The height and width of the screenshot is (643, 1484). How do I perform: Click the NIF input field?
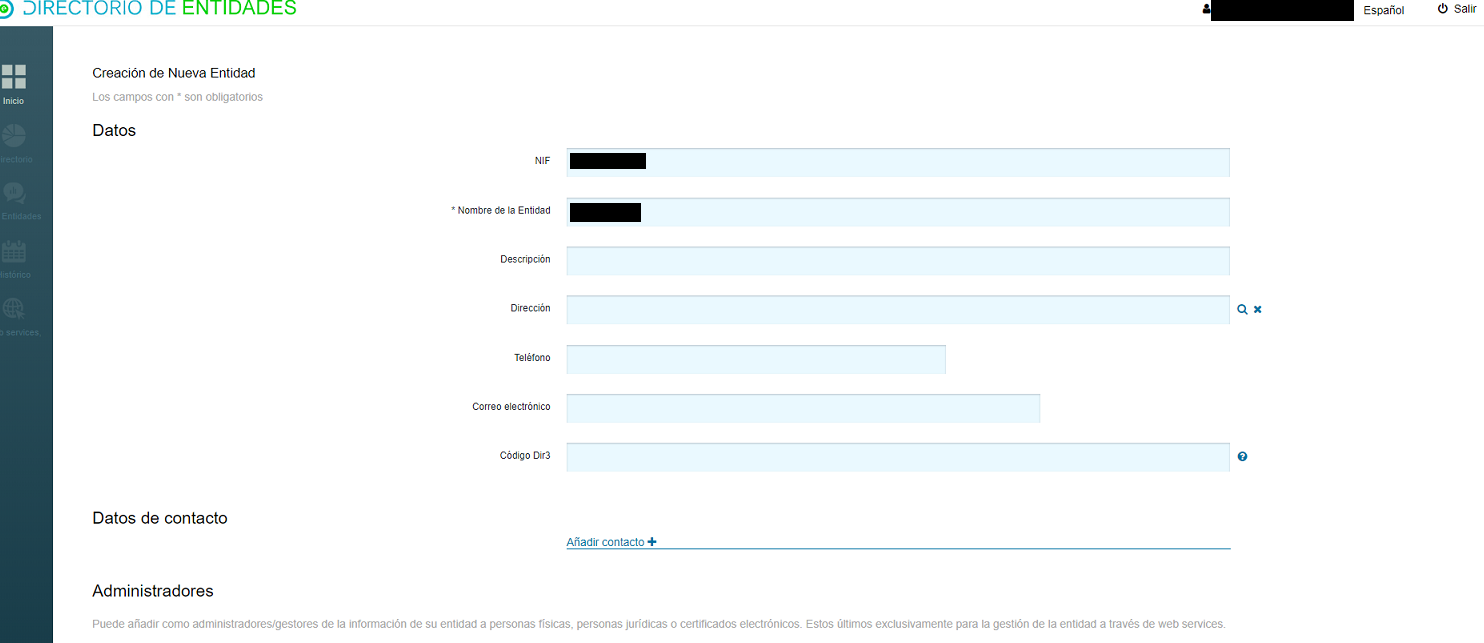coord(897,162)
